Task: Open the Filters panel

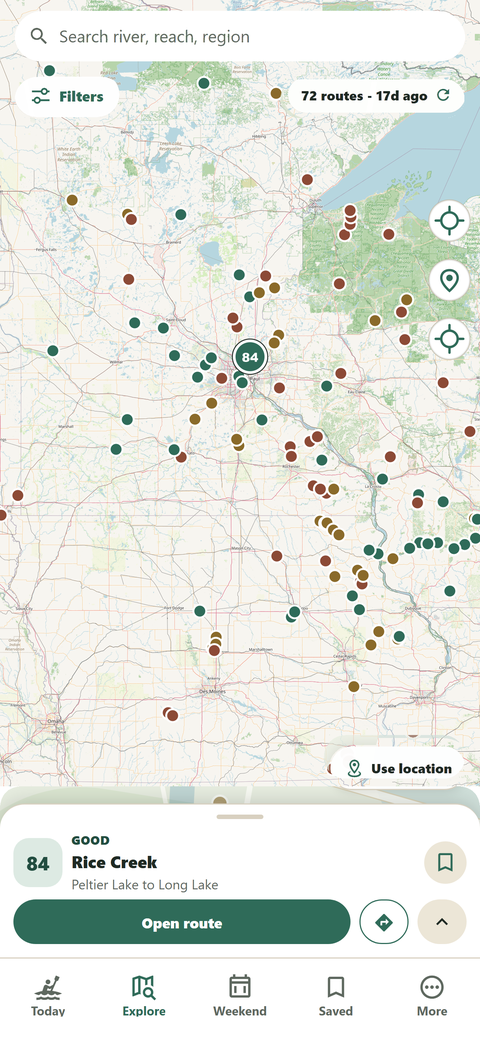Action: tap(68, 97)
